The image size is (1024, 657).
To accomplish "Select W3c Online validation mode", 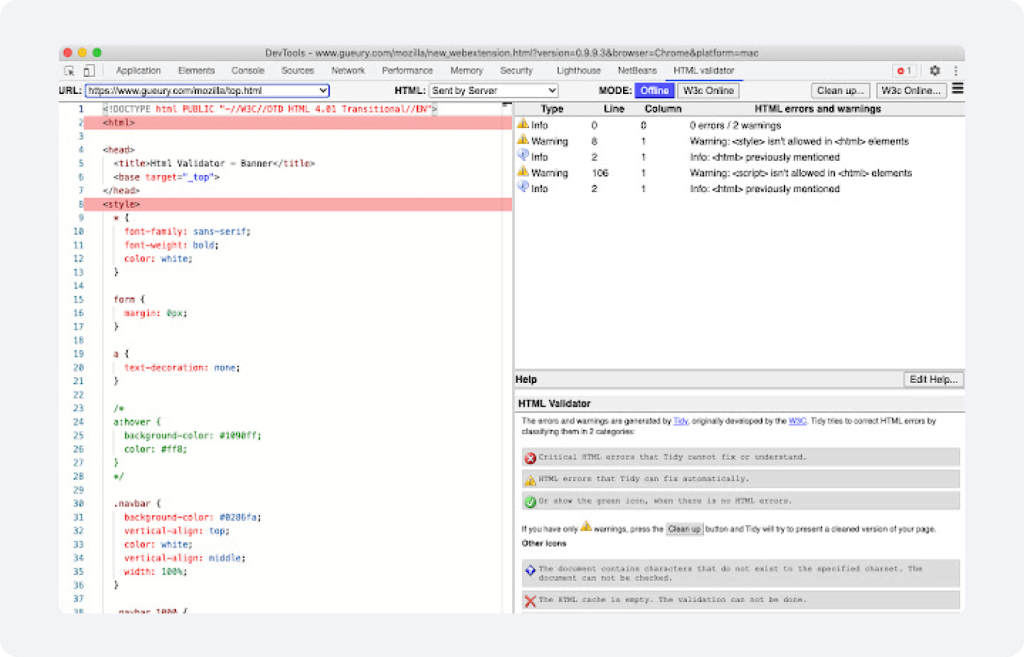I will [x=709, y=91].
